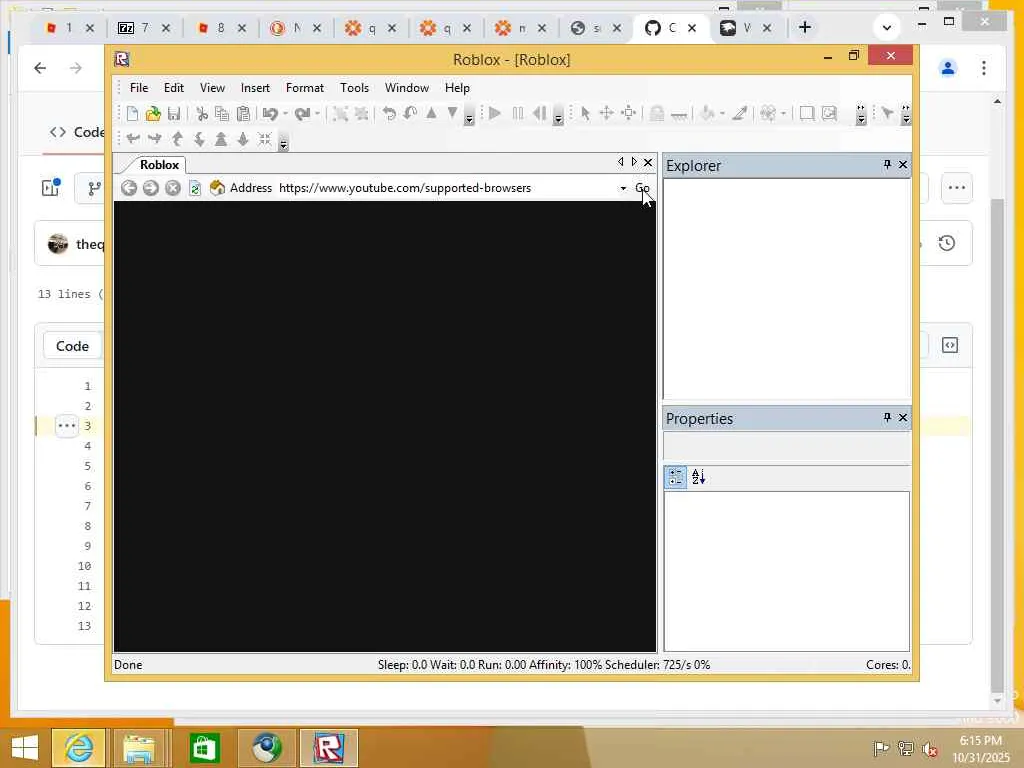Open the Address history dropdown
The image size is (1024, 768).
coord(623,188)
